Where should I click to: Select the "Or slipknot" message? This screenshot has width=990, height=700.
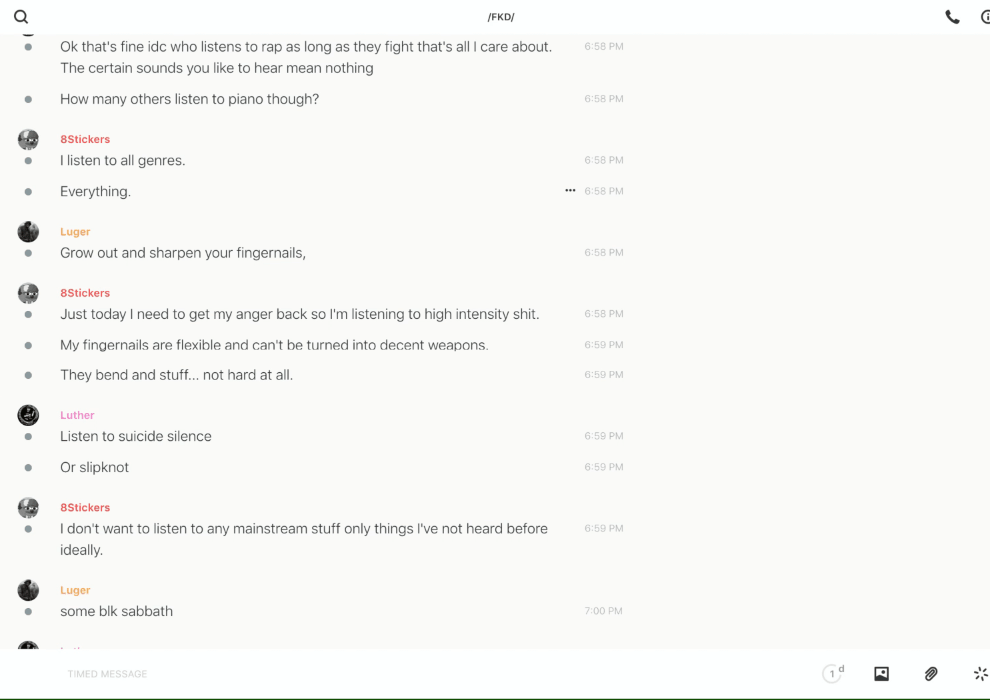click(94, 467)
